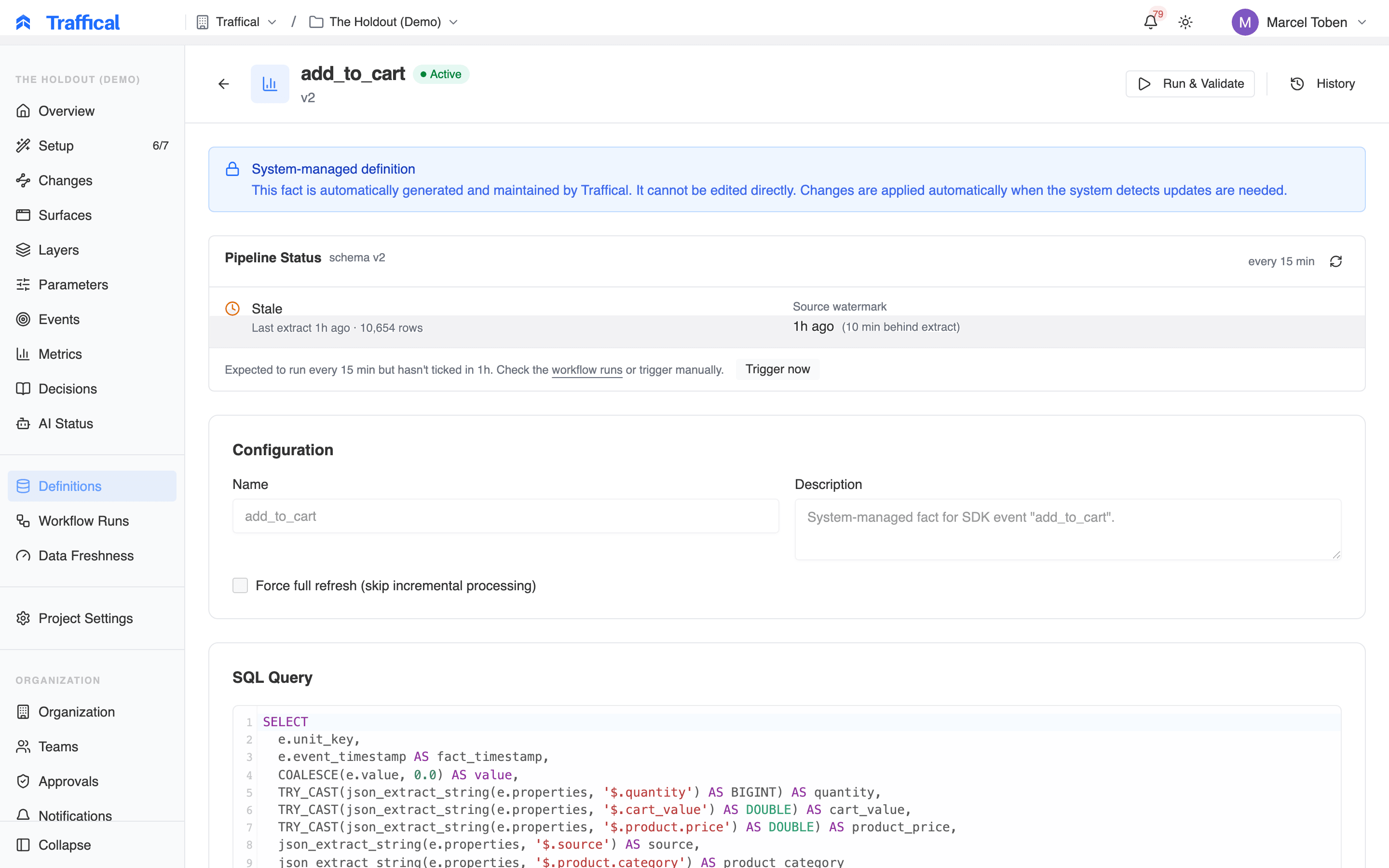Open the Metrics page
Viewport: 1389px width, 868px height.
92,354
